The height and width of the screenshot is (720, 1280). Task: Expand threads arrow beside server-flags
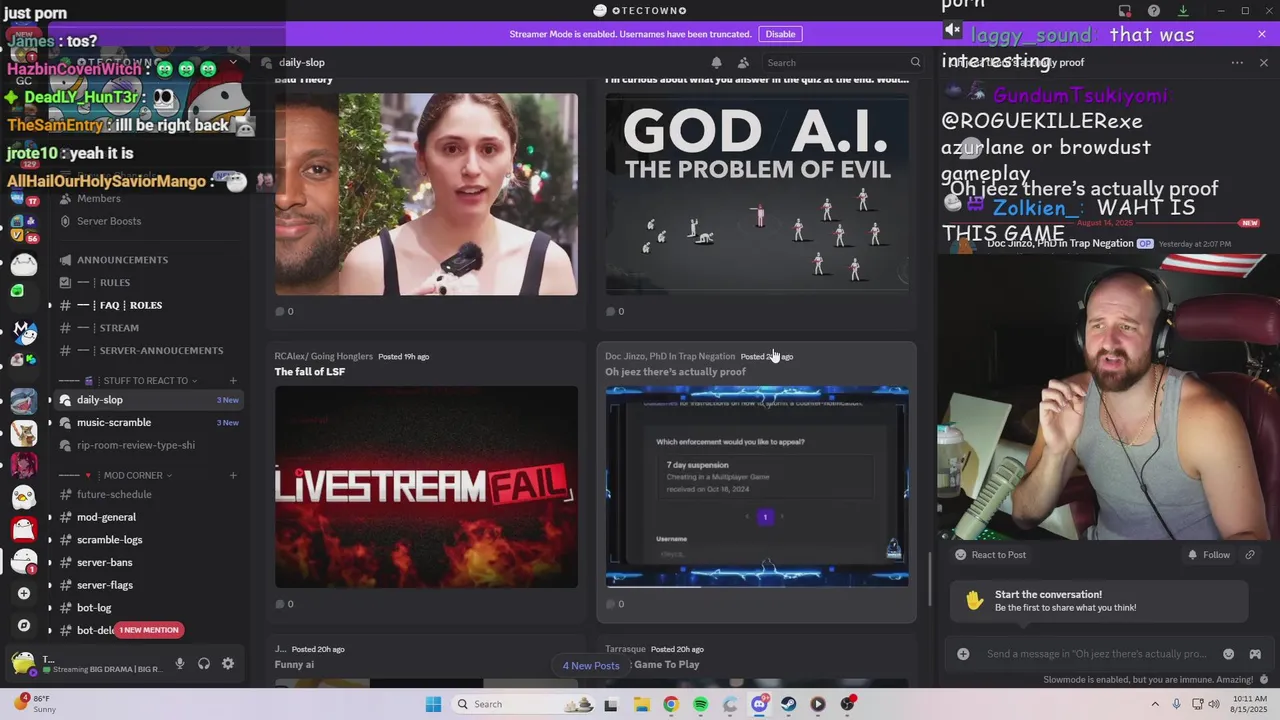coord(50,585)
